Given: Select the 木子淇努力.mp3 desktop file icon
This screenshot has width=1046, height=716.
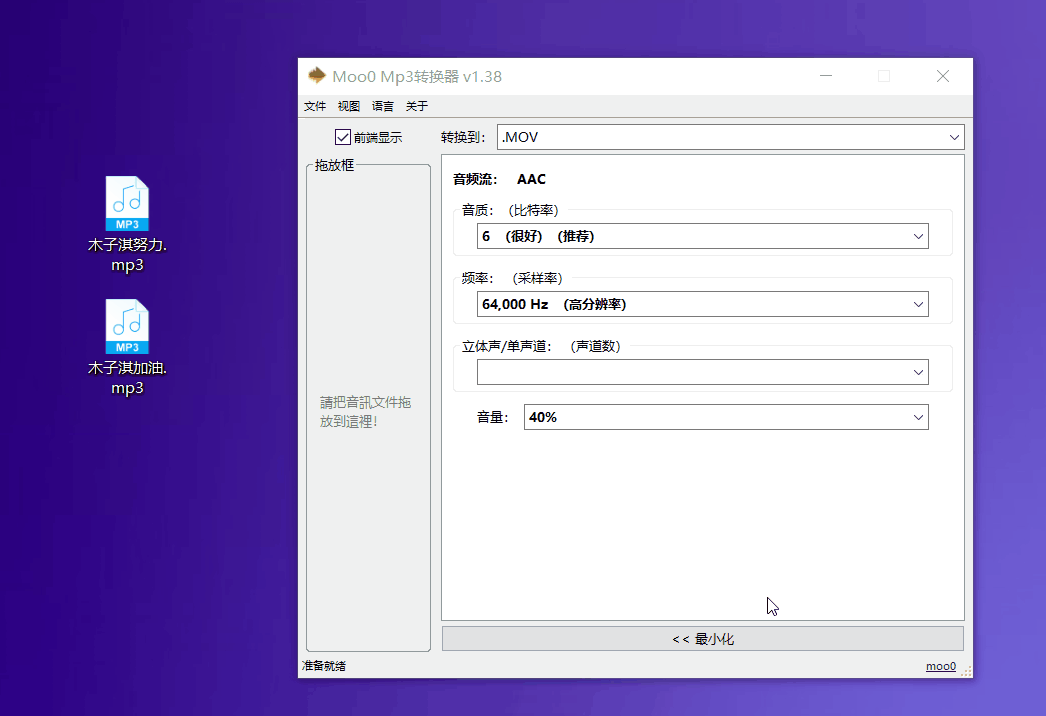Looking at the screenshot, I should click(x=127, y=224).
